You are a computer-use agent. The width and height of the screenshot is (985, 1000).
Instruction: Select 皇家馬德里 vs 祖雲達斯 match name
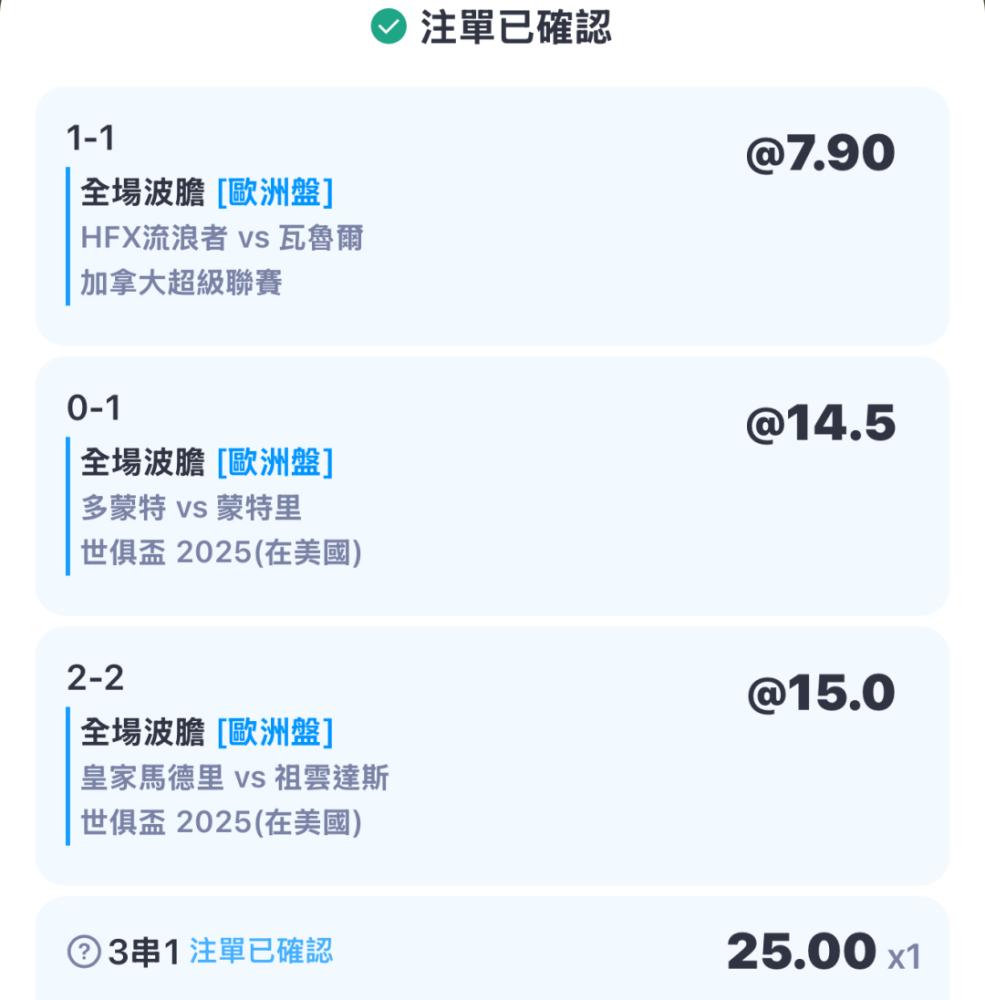(x=235, y=777)
